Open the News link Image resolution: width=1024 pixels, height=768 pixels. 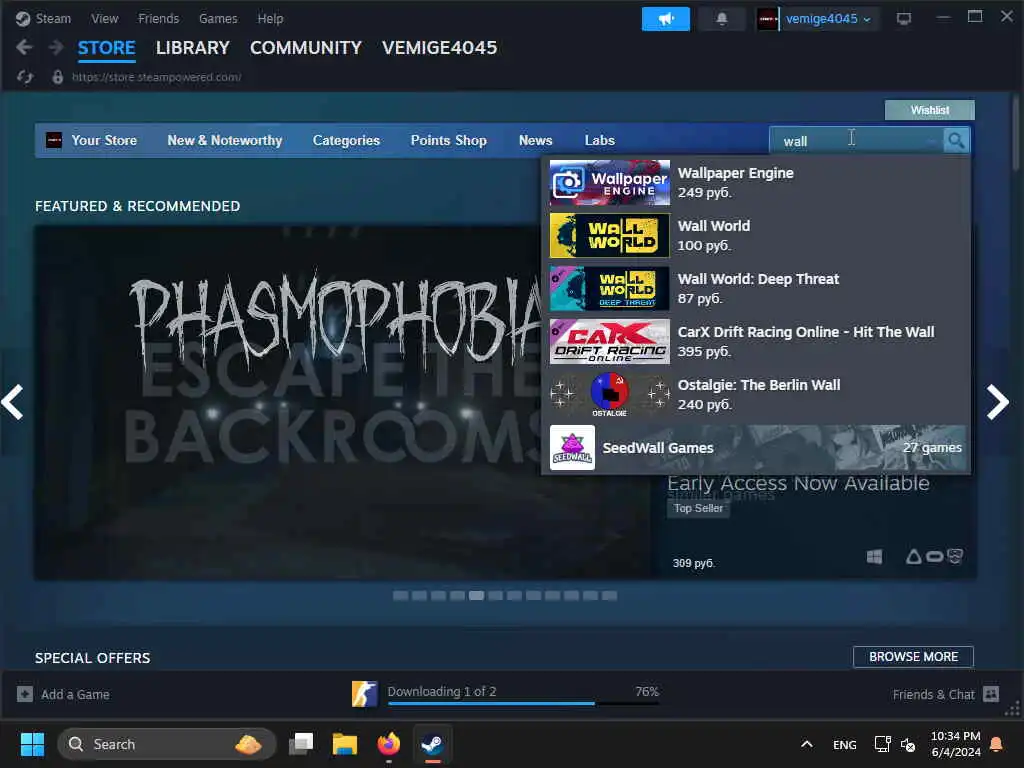pyautogui.click(x=536, y=140)
